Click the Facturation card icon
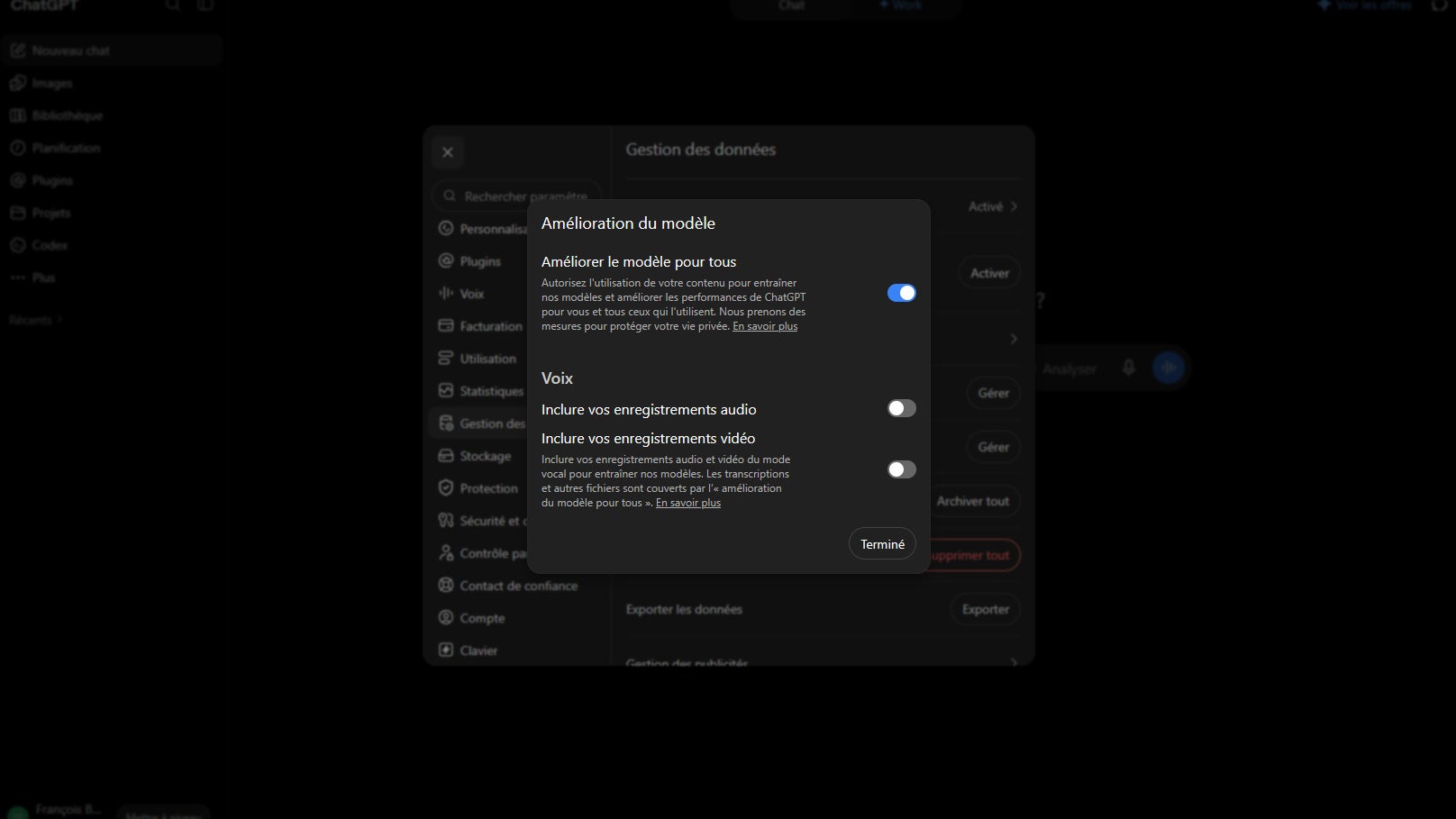This screenshot has width=1456, height=819. tap(446, 326)
